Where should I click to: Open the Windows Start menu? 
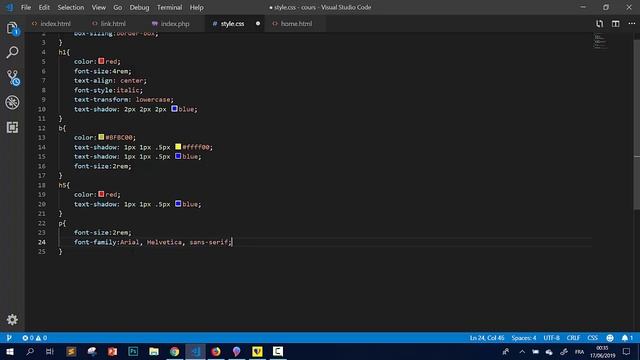tap(9, 351)
